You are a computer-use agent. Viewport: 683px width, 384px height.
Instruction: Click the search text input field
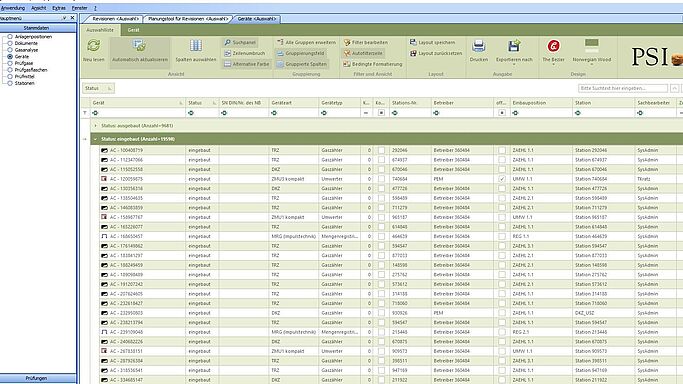coord(622,88)
